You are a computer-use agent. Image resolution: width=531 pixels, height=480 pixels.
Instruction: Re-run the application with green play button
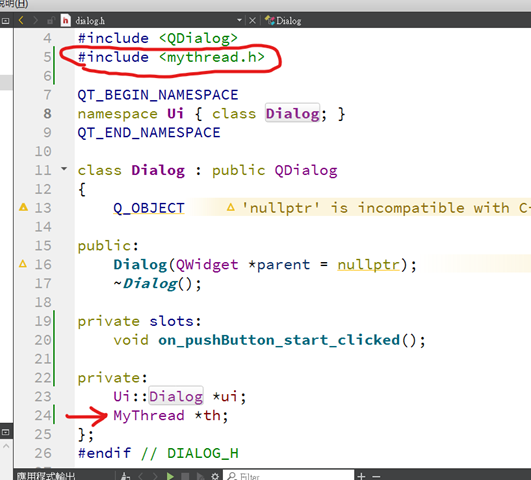170,476
